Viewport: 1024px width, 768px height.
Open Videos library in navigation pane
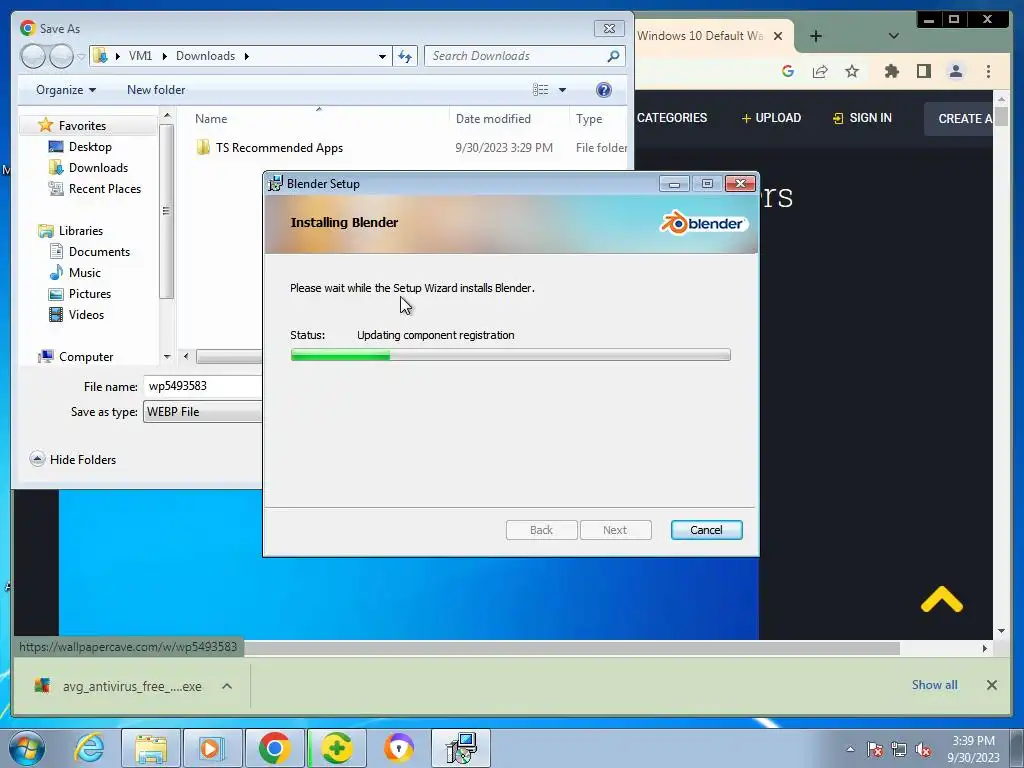click(x=86, y=315)
